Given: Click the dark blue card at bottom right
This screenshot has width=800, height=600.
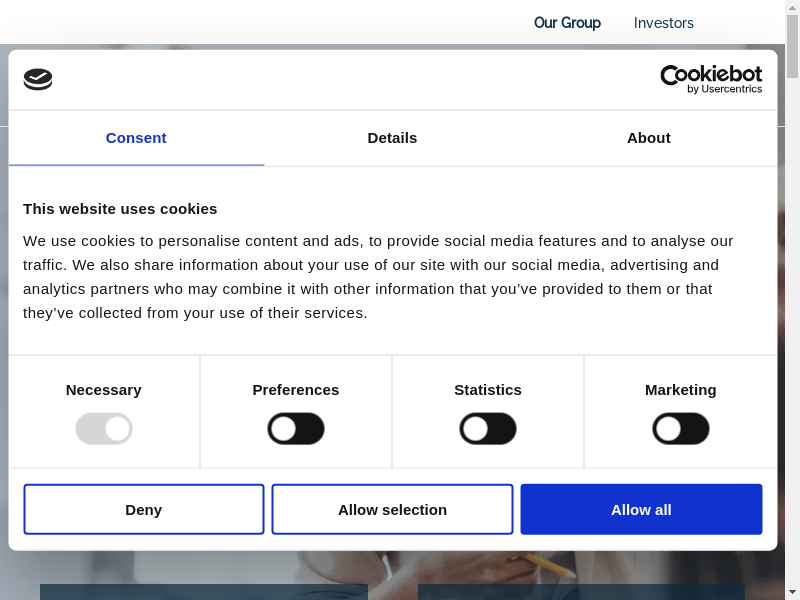Looking at the screenshot, I should [581, 592].
